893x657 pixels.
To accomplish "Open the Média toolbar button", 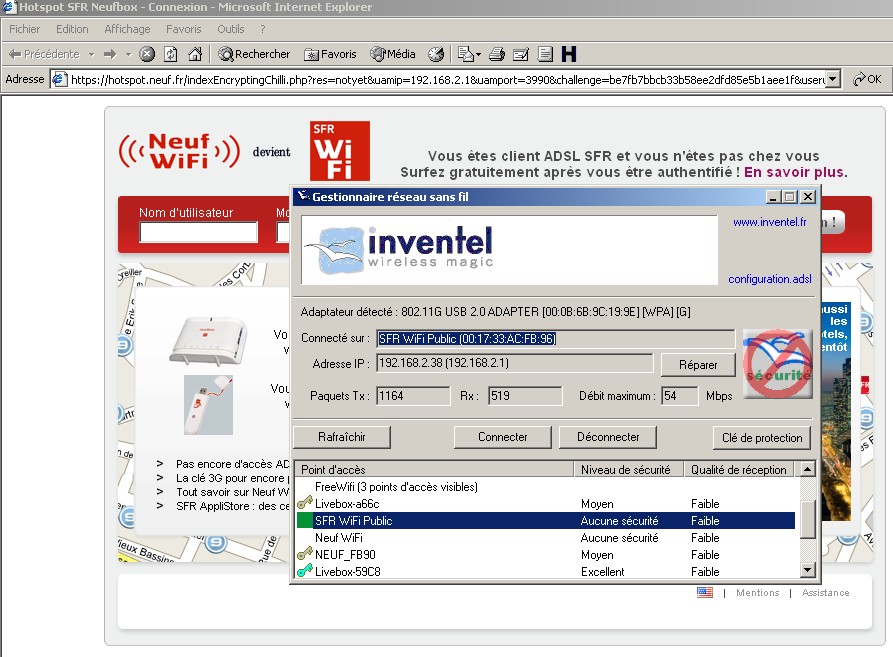I will pos(393,54).
